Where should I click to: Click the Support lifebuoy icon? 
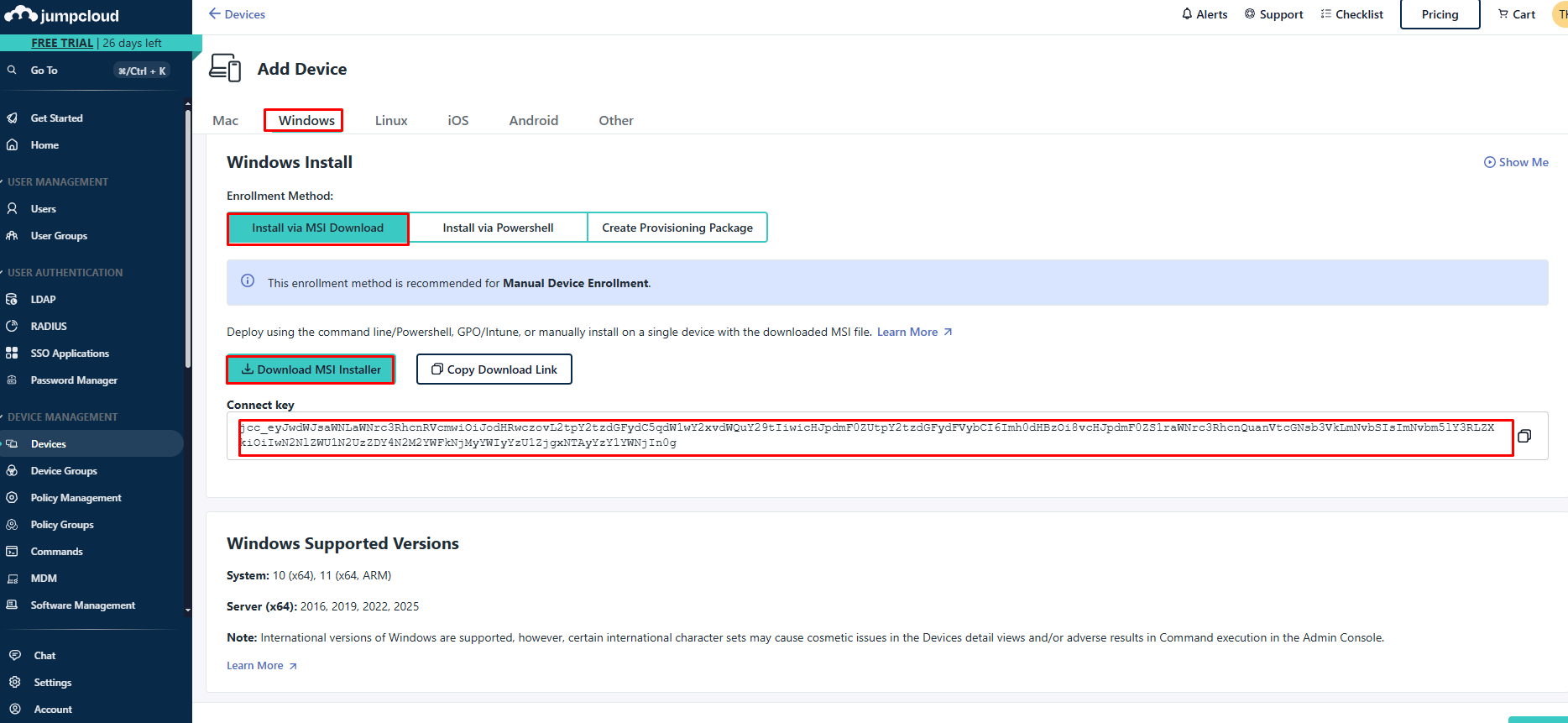tap(1250, 14)
